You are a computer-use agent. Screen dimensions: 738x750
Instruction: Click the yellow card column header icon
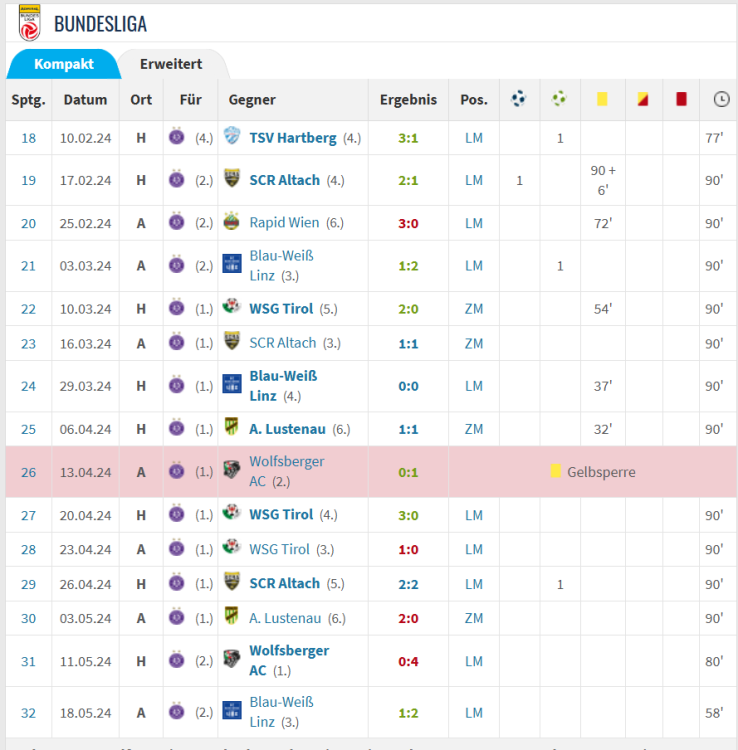tap(602, 99)
